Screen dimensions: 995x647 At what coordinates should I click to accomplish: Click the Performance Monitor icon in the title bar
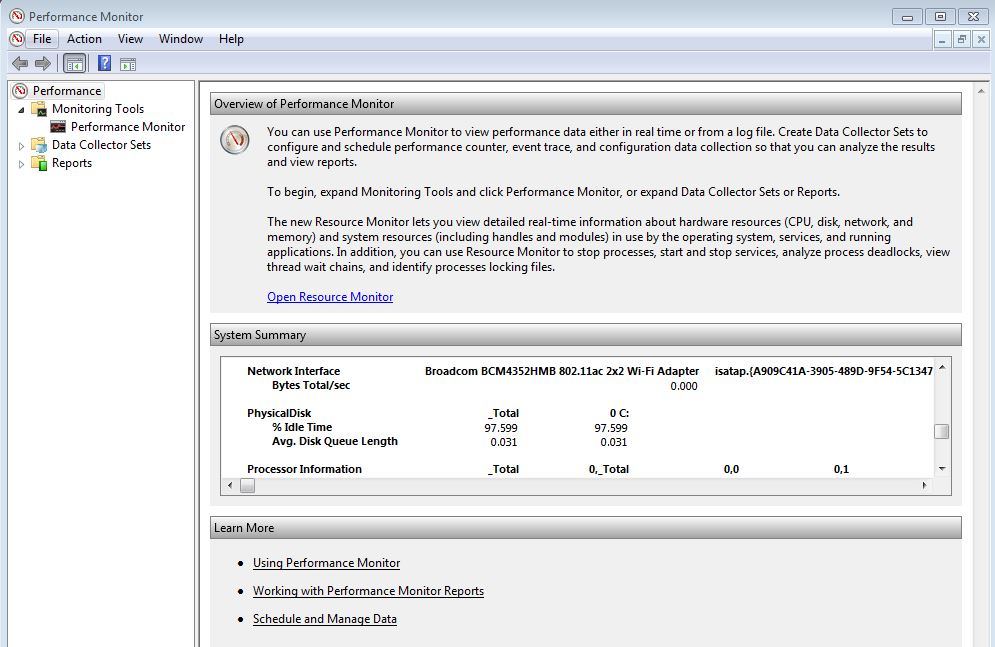coord(16,16)
